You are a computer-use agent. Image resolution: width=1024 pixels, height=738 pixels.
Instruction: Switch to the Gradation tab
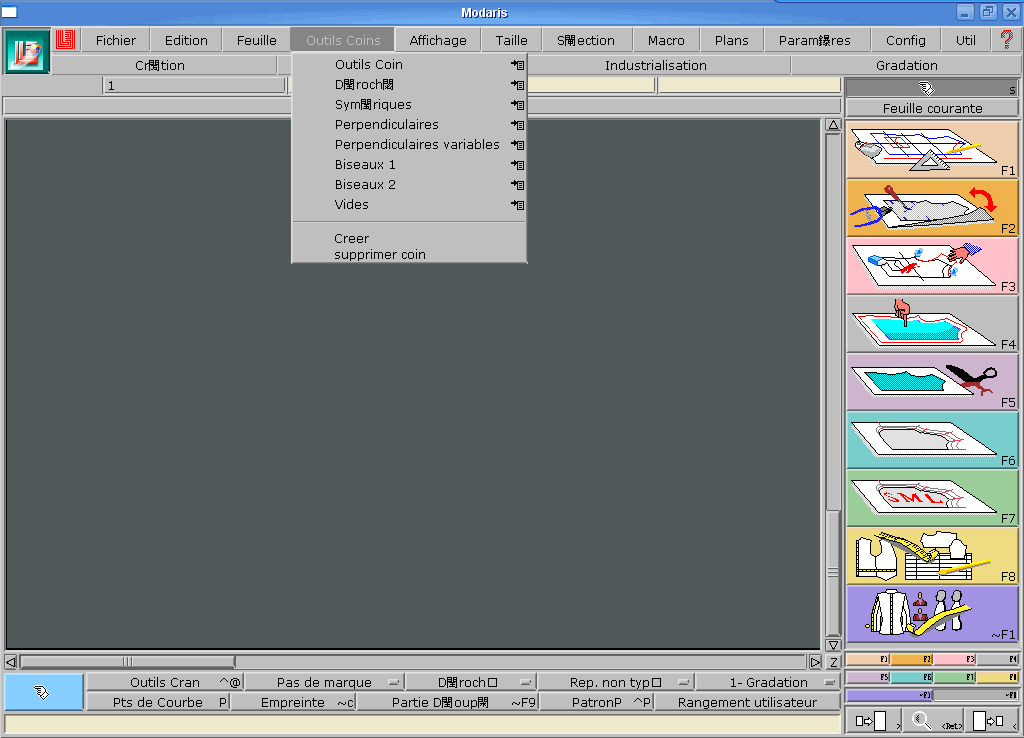pyautogui.click(x=906, y=65)
